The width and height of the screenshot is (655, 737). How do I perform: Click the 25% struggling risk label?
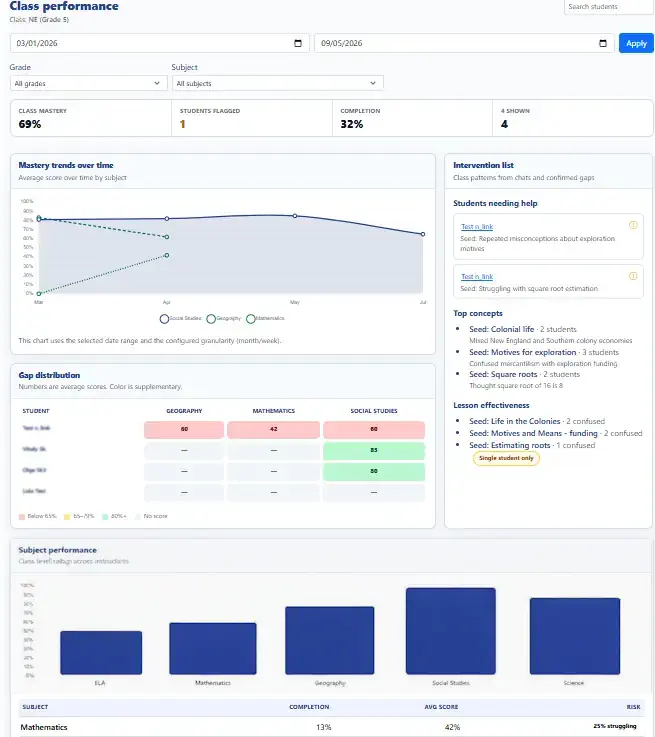[615, 726]
